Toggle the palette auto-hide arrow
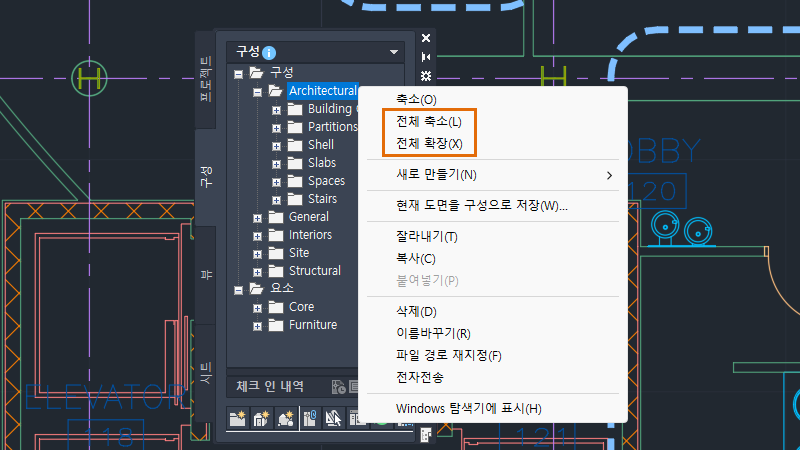Screen dimensions: 800x450 [426, 57]
